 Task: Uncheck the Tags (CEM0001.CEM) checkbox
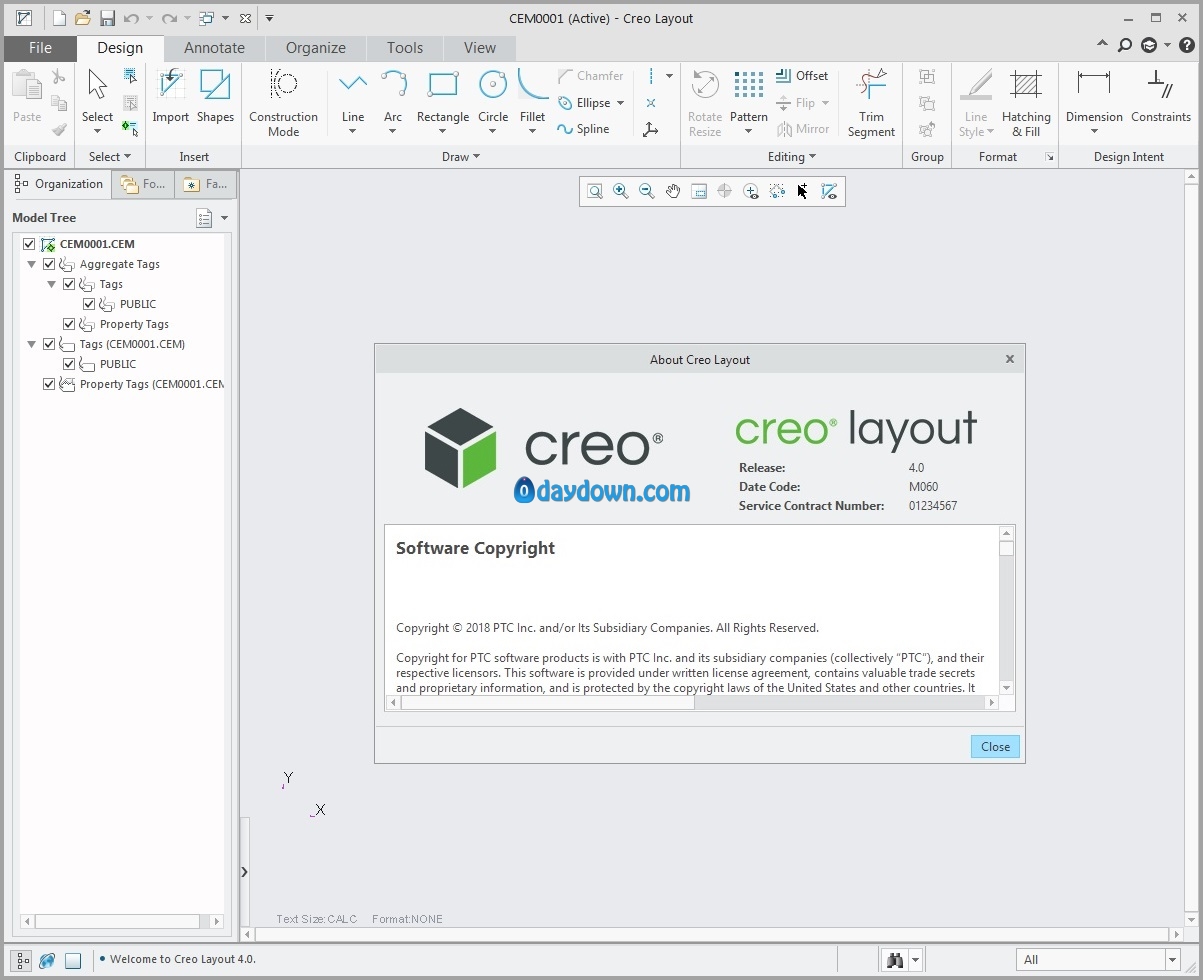[49, 344]
